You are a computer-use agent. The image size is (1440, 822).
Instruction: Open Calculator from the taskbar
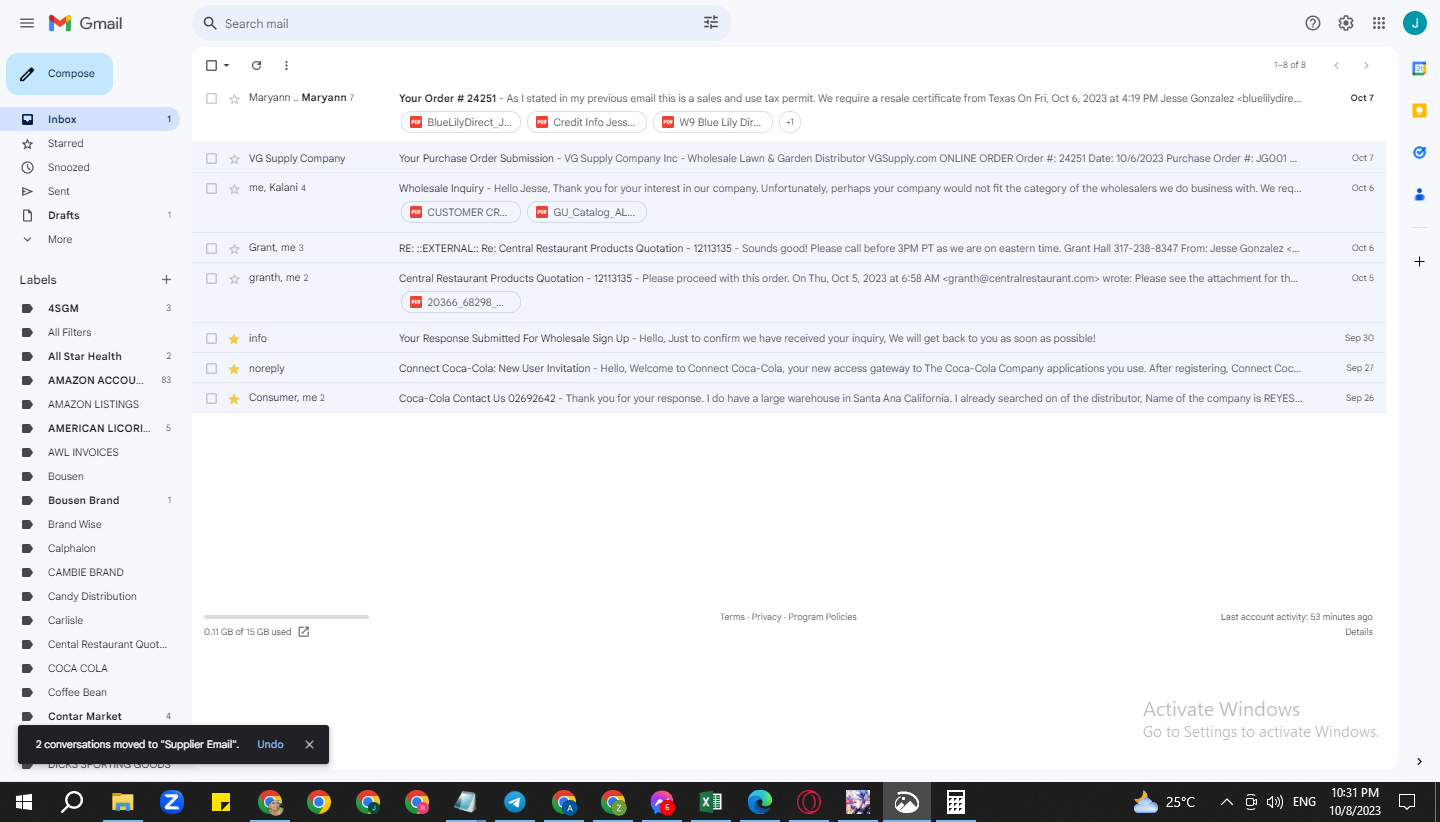tap(956, 802)
